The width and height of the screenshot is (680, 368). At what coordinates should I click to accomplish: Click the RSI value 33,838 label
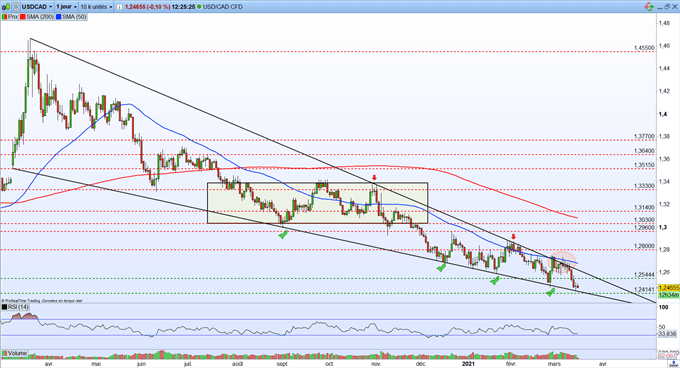coord(667,334)
